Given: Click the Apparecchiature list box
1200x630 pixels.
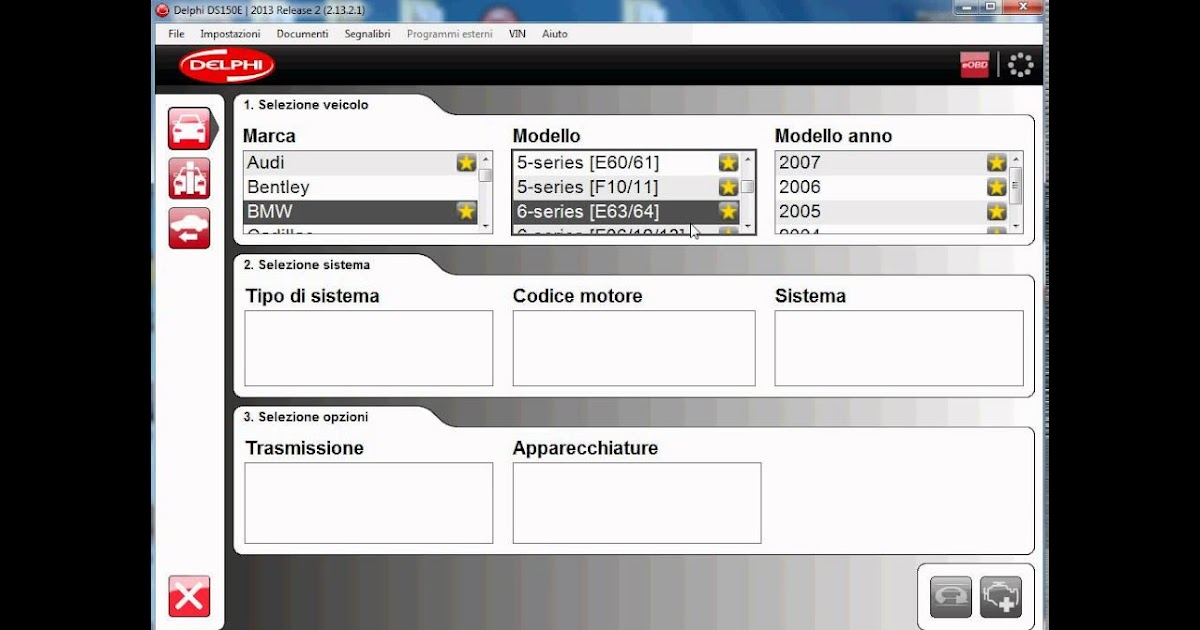Looking at the screenshot, I should coord(637,503).
